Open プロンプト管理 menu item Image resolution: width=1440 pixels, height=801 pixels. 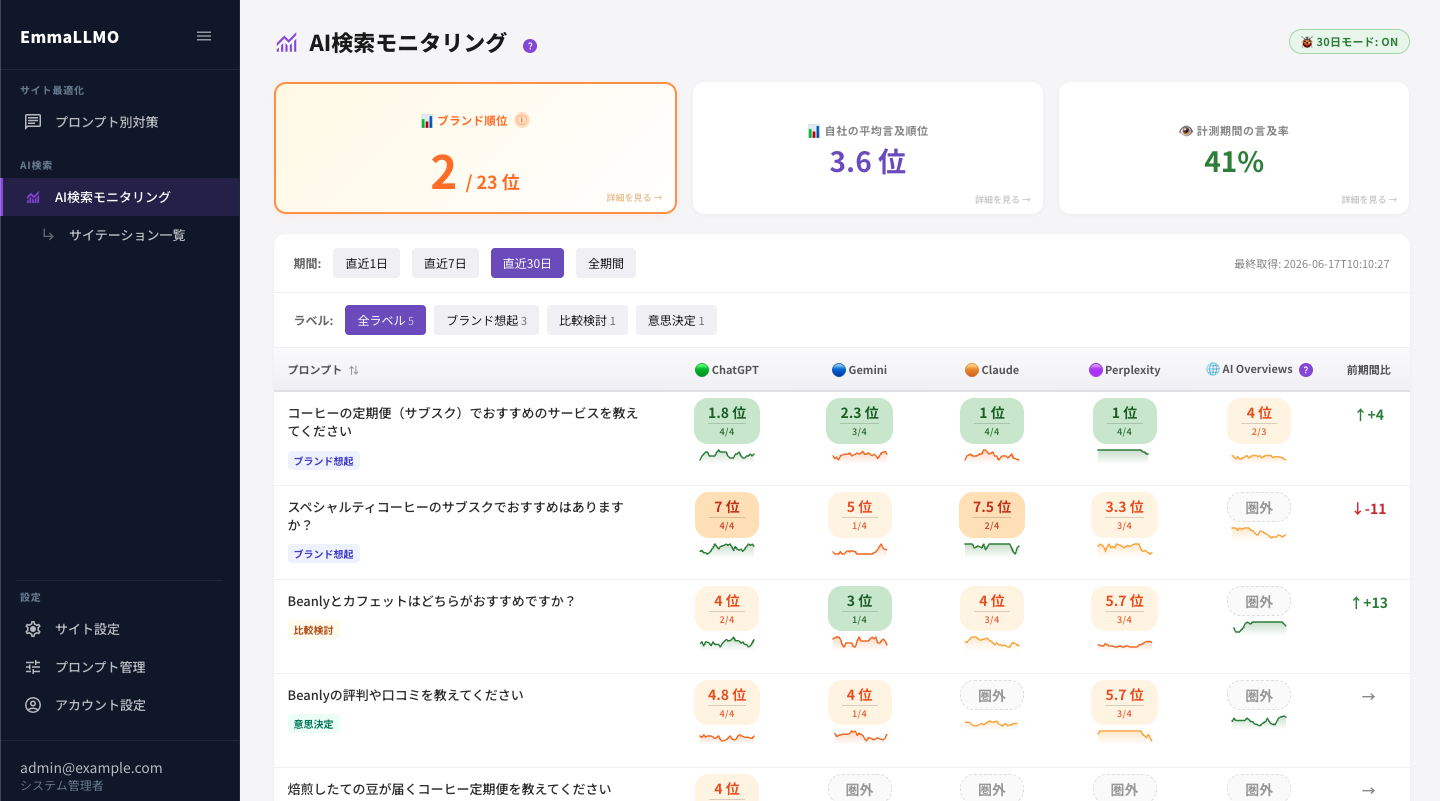coord(120,667)
